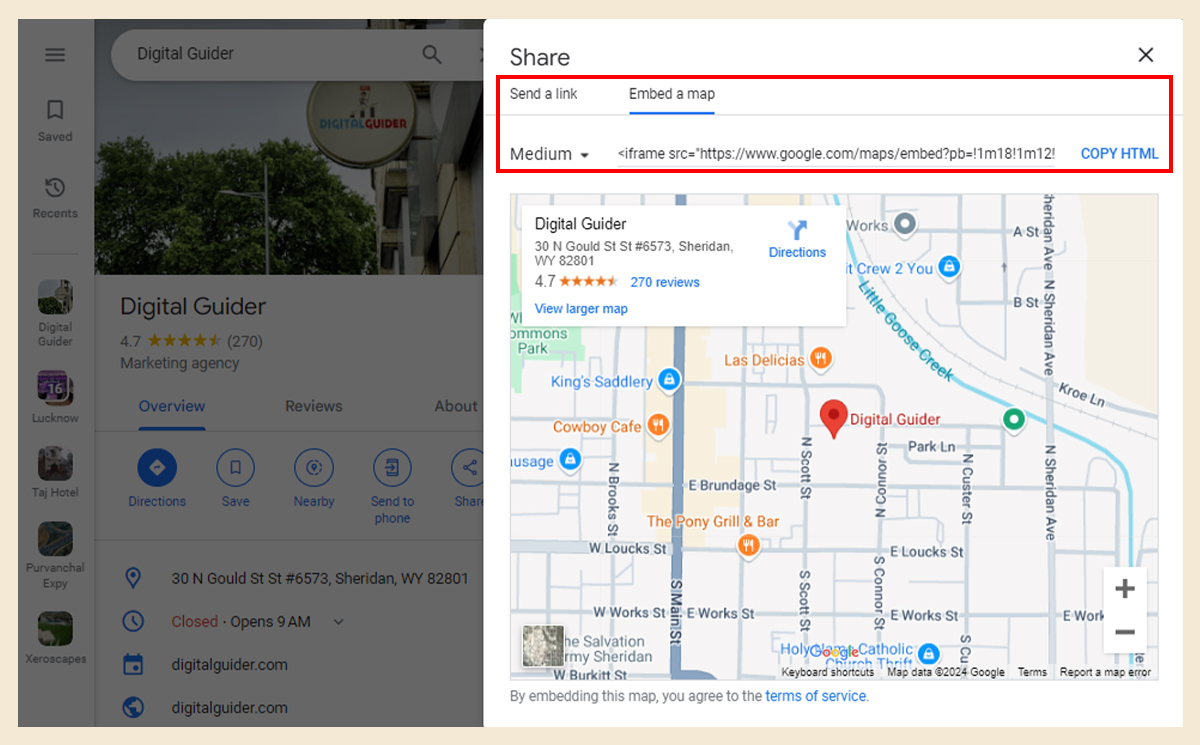The width and height of the screenshot is (1200, 745).
Task: Click the Taj Hotel sidebar thumbnail
Action: [x=55, y=460]
